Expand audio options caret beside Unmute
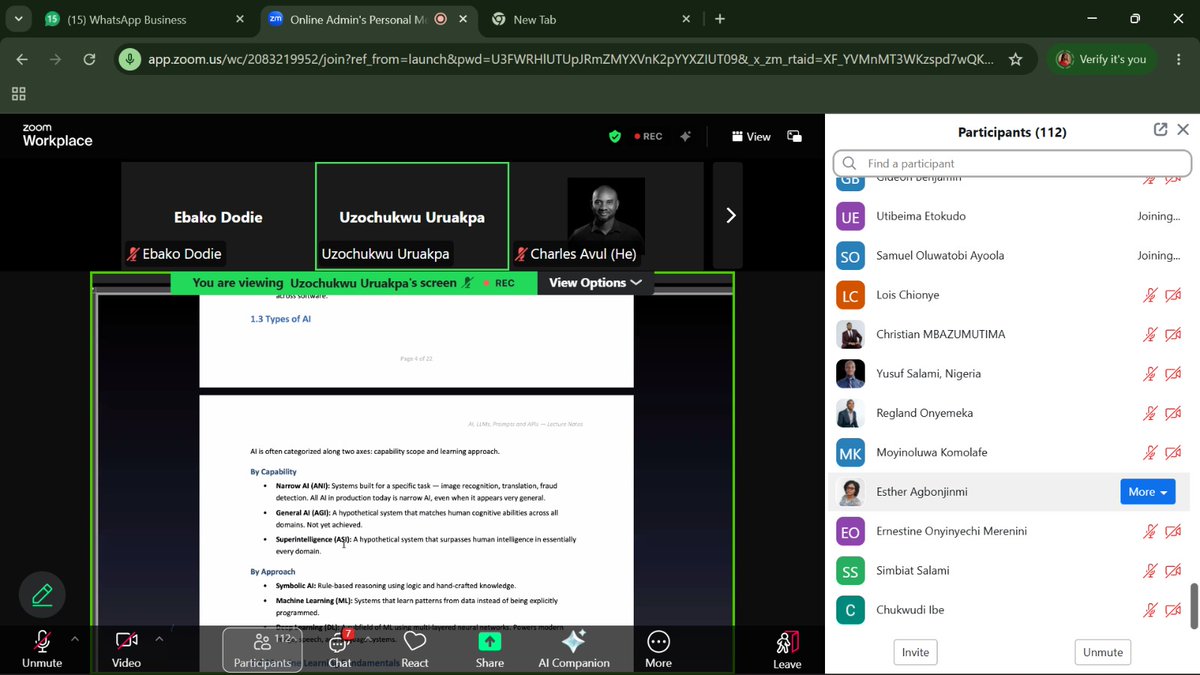1200x675 pixels. [x=75, y=638]
